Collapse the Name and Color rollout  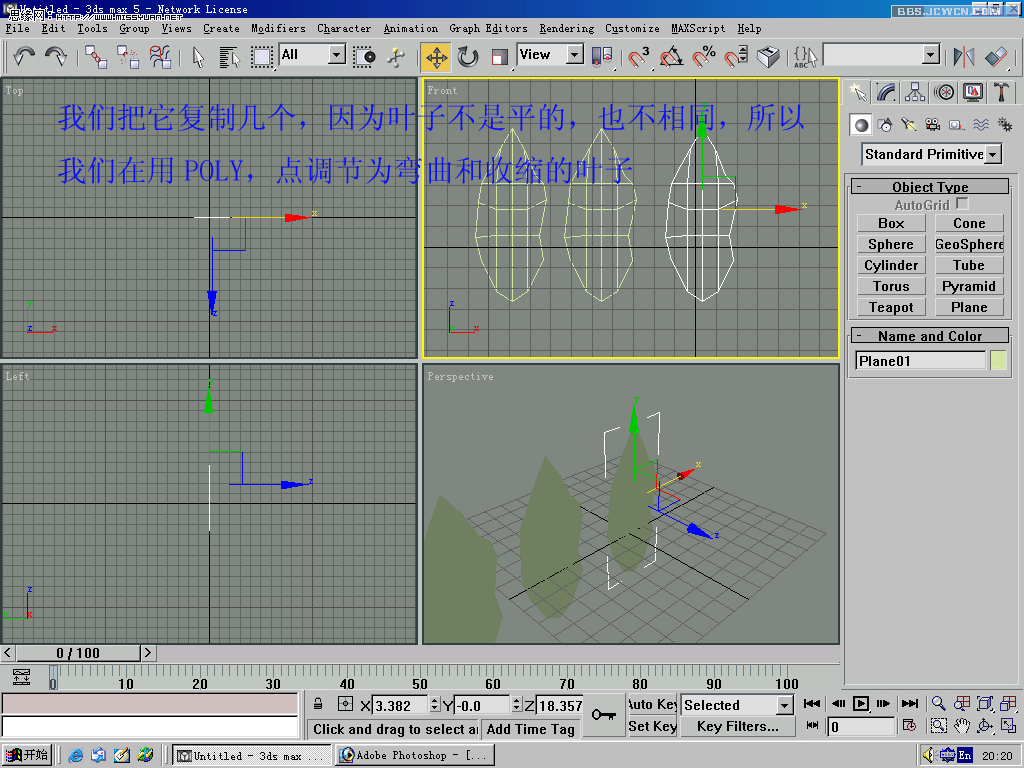(x=930, y=336)
